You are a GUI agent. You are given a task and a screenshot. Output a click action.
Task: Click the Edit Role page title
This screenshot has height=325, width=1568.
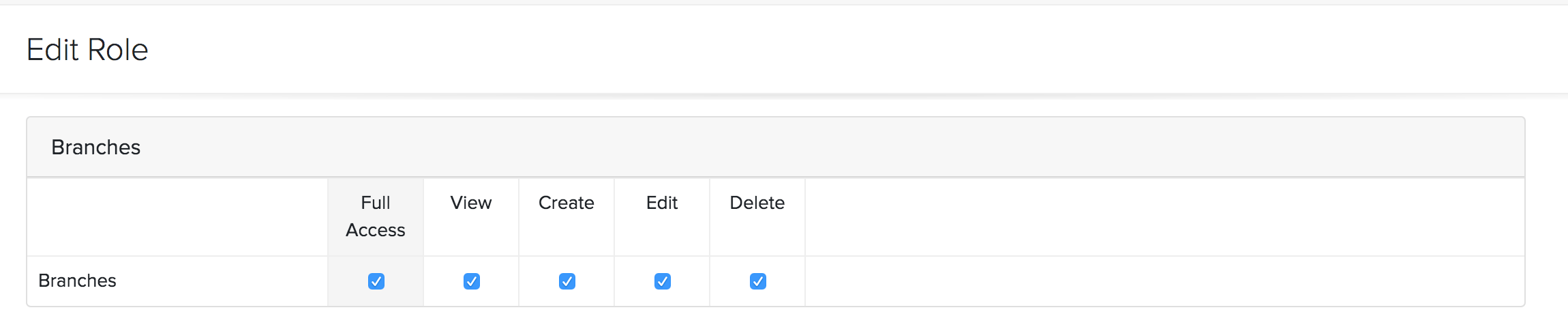point(87,50)
